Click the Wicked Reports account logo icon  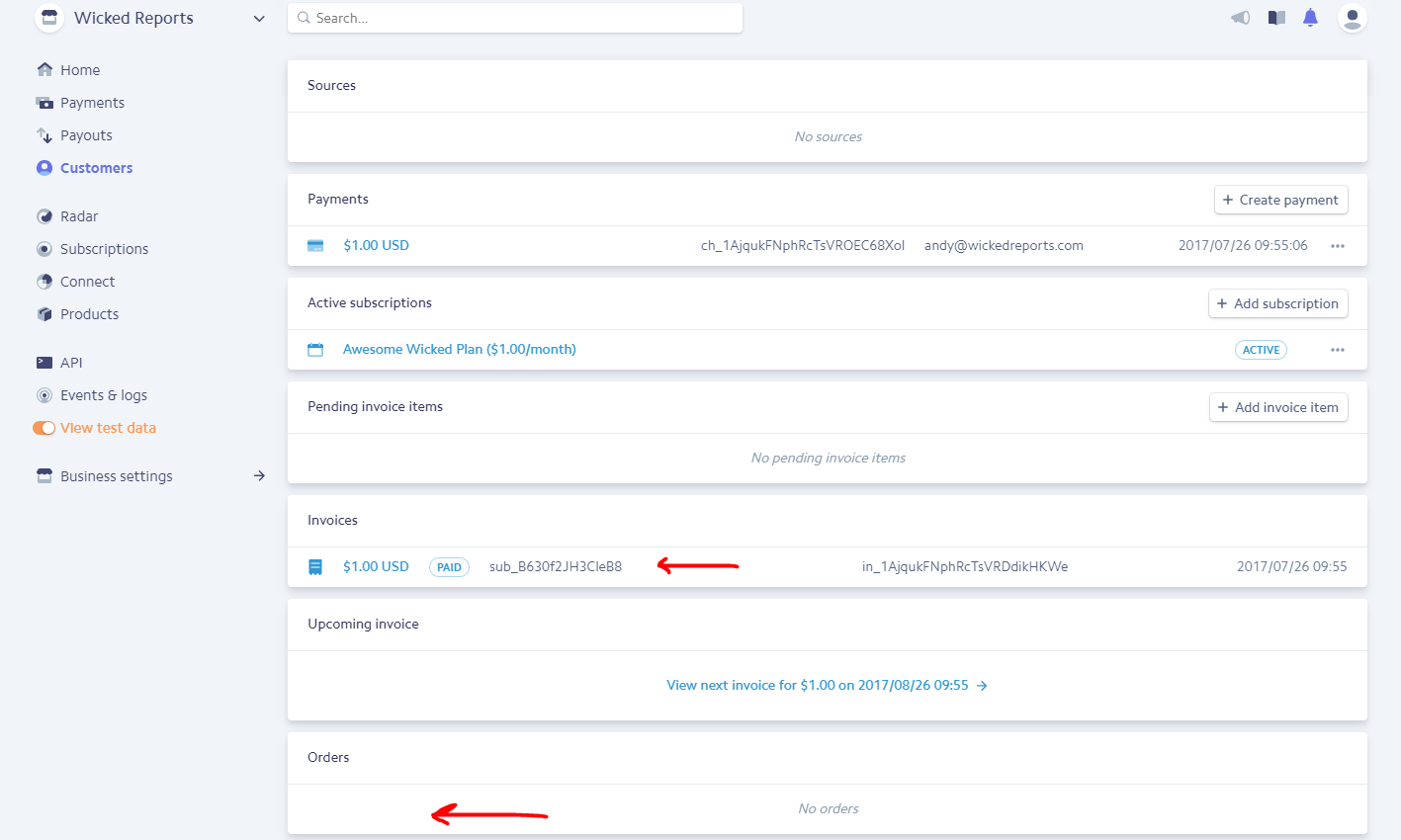click(x=49, y=18)
